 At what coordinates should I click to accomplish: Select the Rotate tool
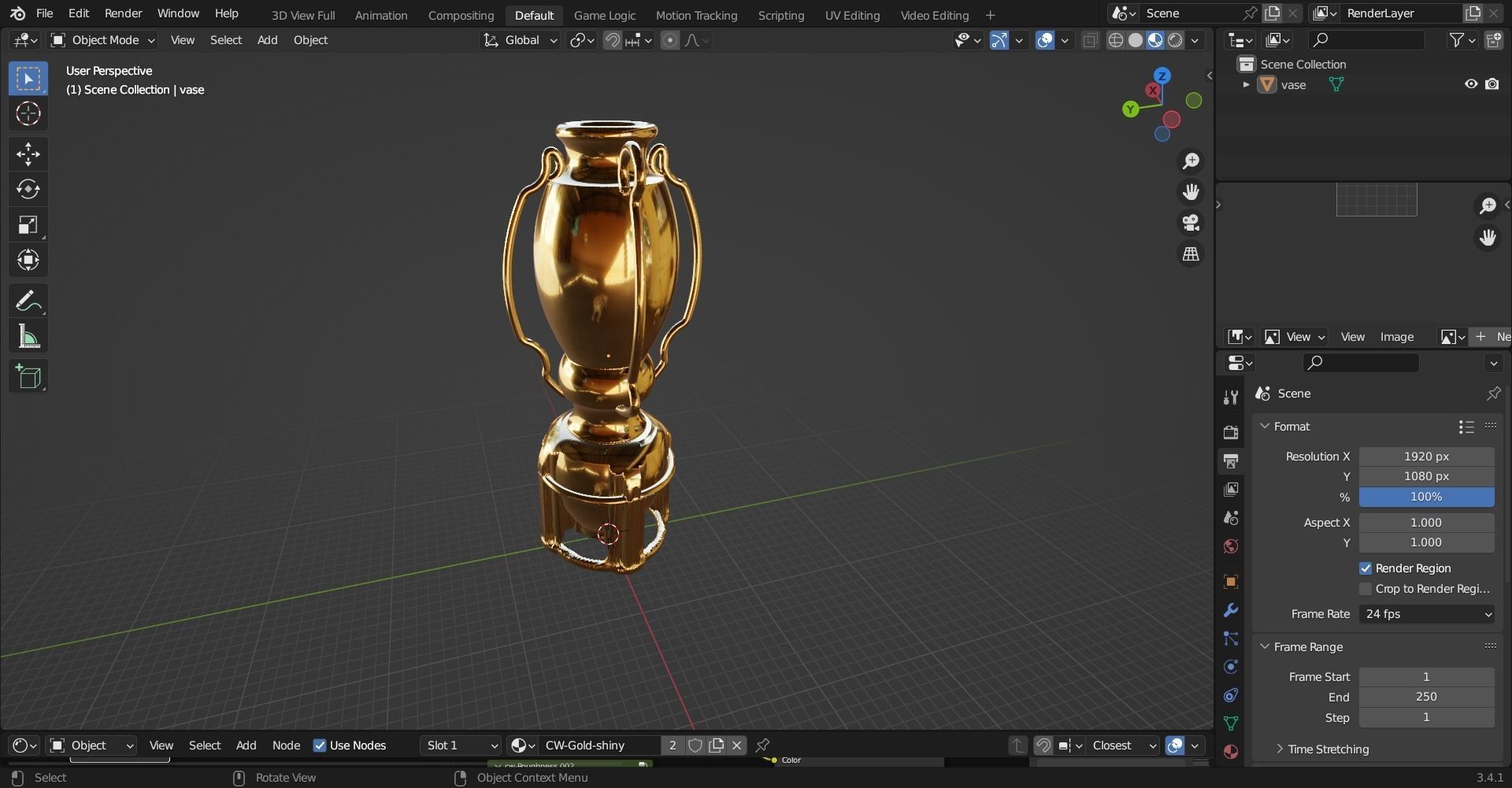pyautogui.click(x=28, y=189)
